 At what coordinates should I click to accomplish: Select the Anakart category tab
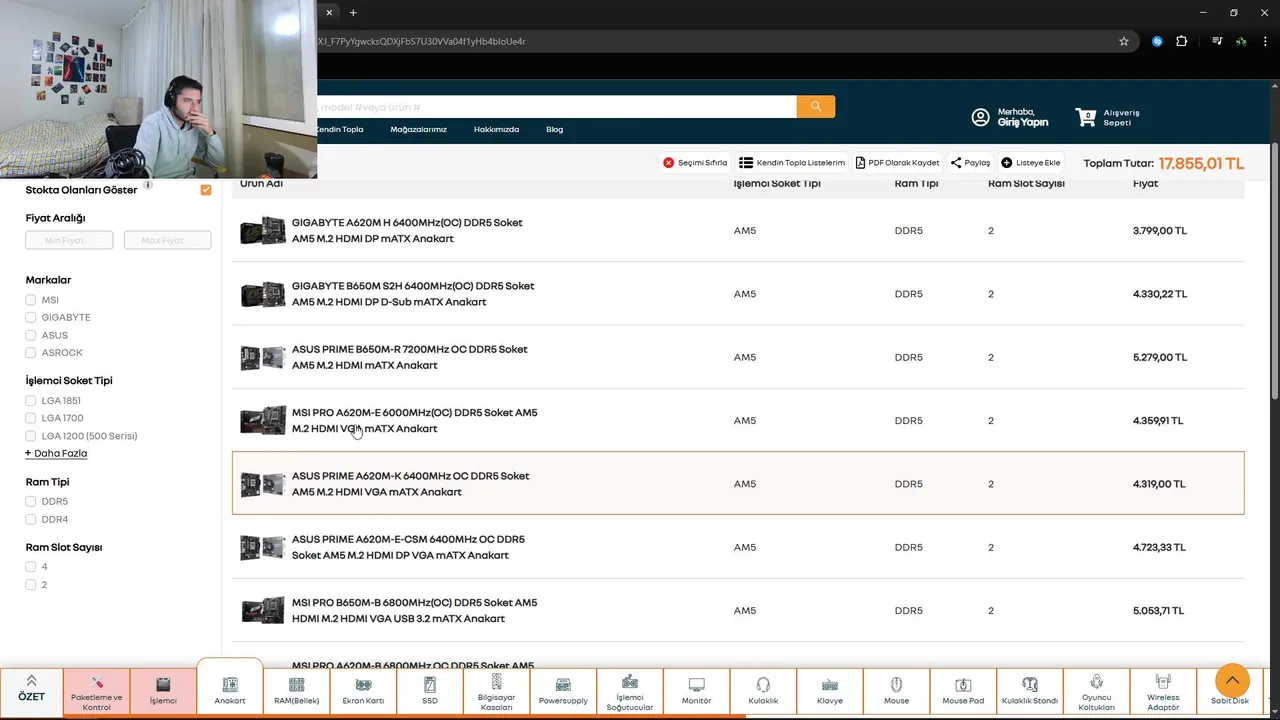pyautogui.click(x=230, y=688)
